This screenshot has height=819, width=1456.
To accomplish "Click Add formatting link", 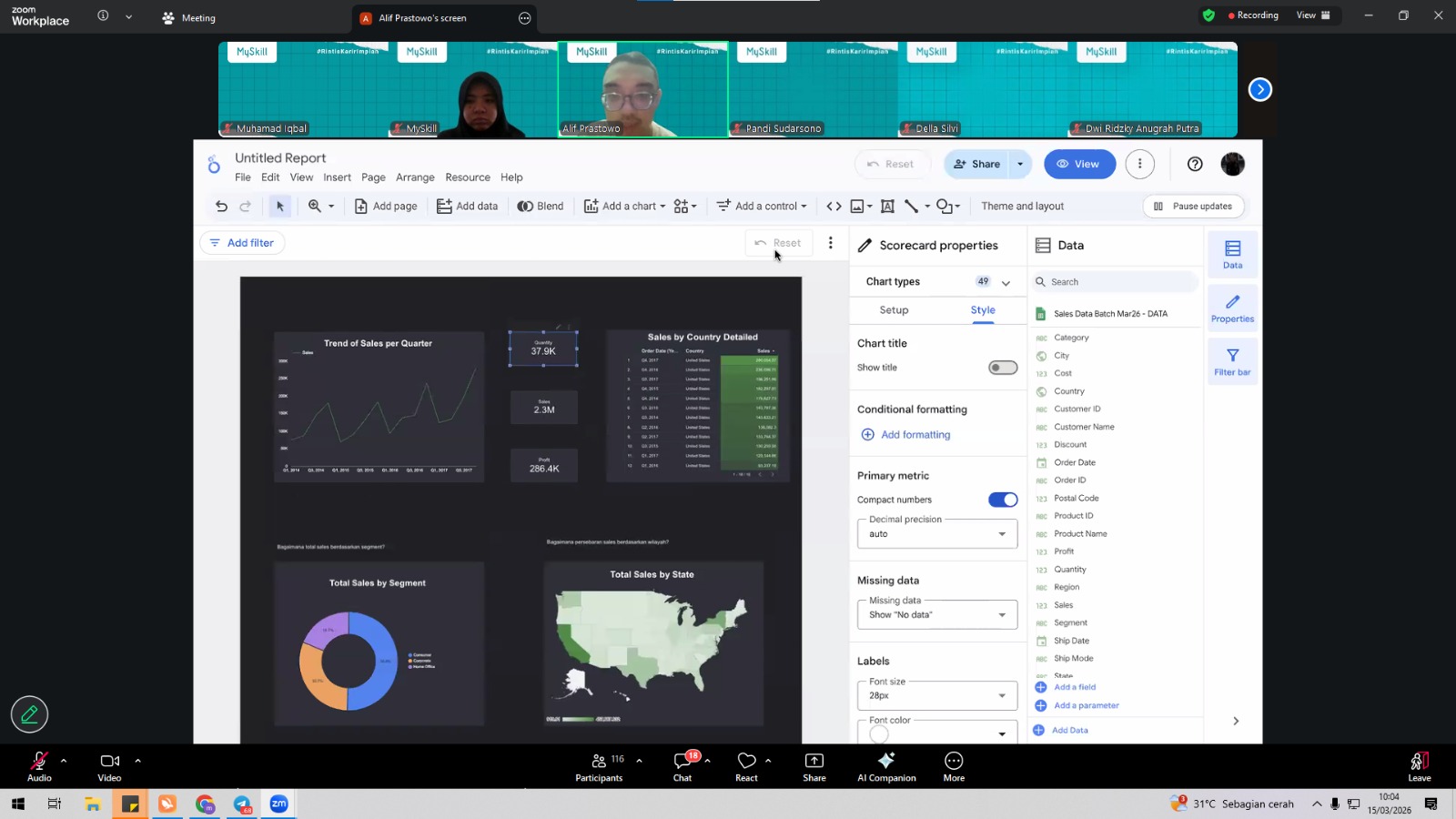I will pos(915,435).
